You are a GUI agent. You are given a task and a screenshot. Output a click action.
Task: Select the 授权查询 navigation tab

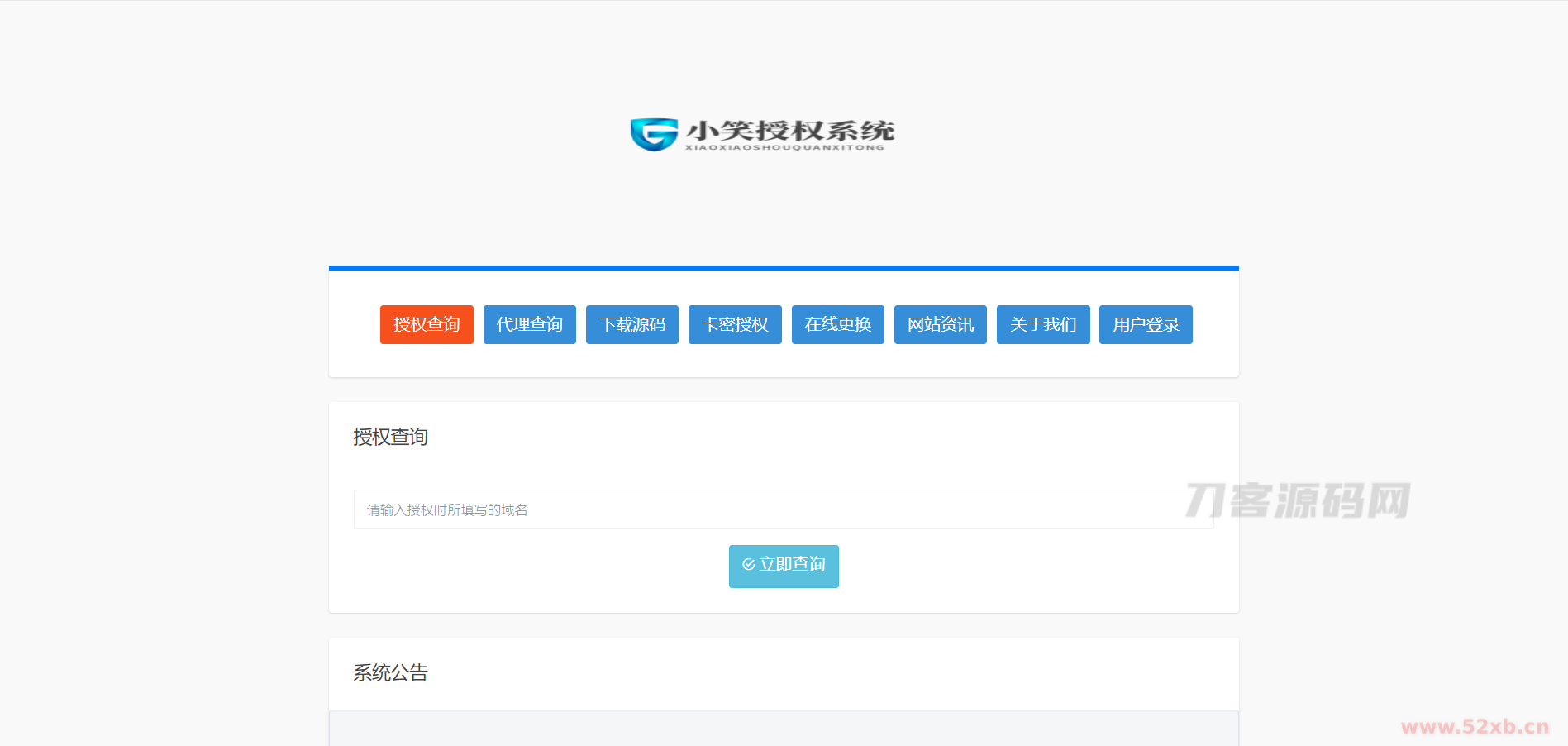(x=427, y=324)
